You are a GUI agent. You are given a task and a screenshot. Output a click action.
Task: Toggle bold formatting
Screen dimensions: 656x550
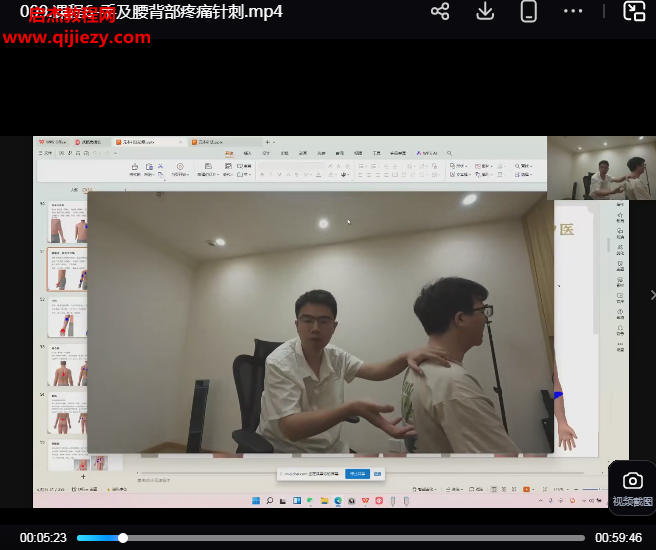(x=262, y=174)
